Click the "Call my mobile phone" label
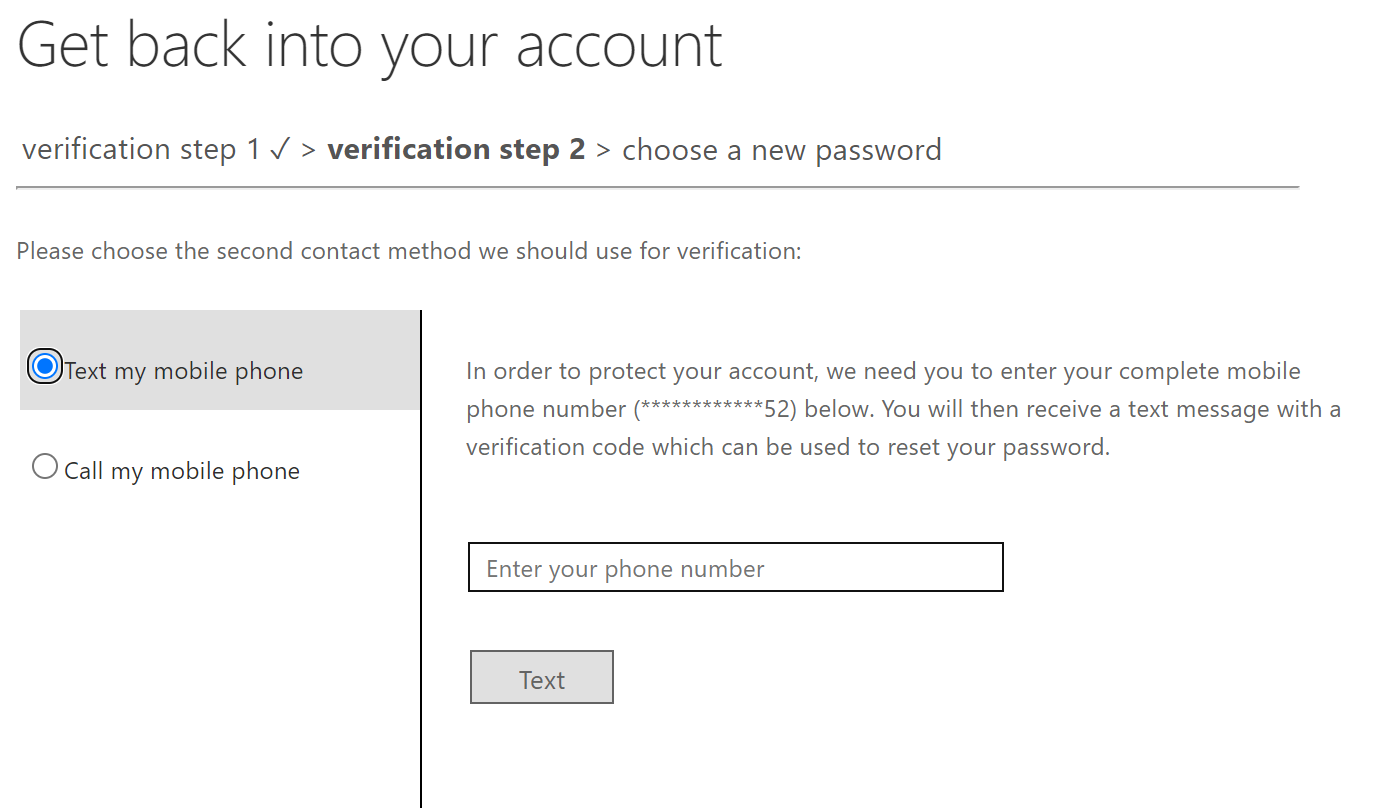Screen dimensions: 1389x808 182,471
